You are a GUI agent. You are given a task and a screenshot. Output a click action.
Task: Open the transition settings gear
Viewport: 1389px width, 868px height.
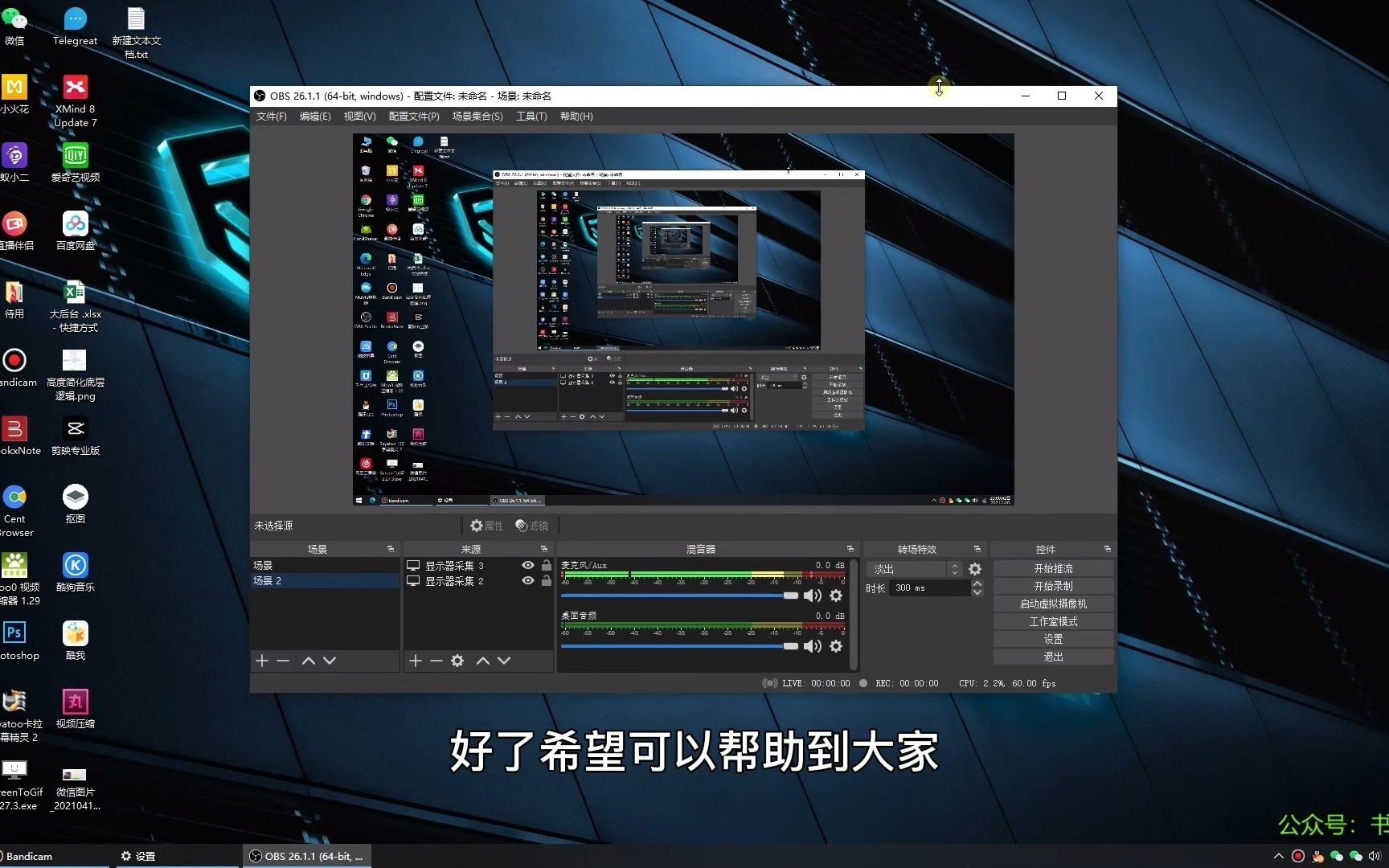click(x=974, y=568)
